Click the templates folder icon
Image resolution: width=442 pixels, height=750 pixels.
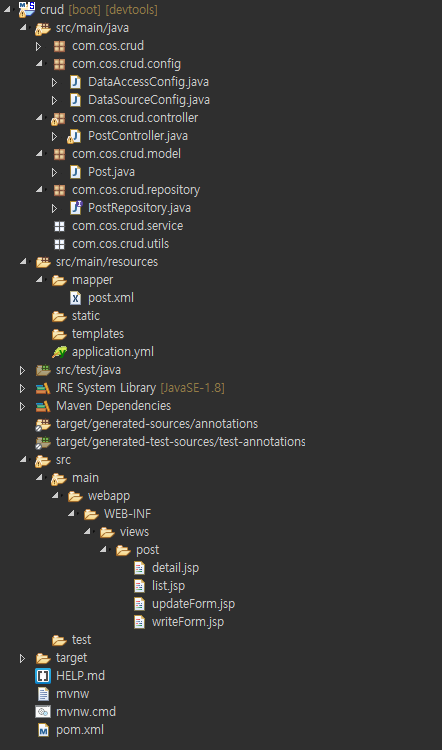[x=59, y=334]
